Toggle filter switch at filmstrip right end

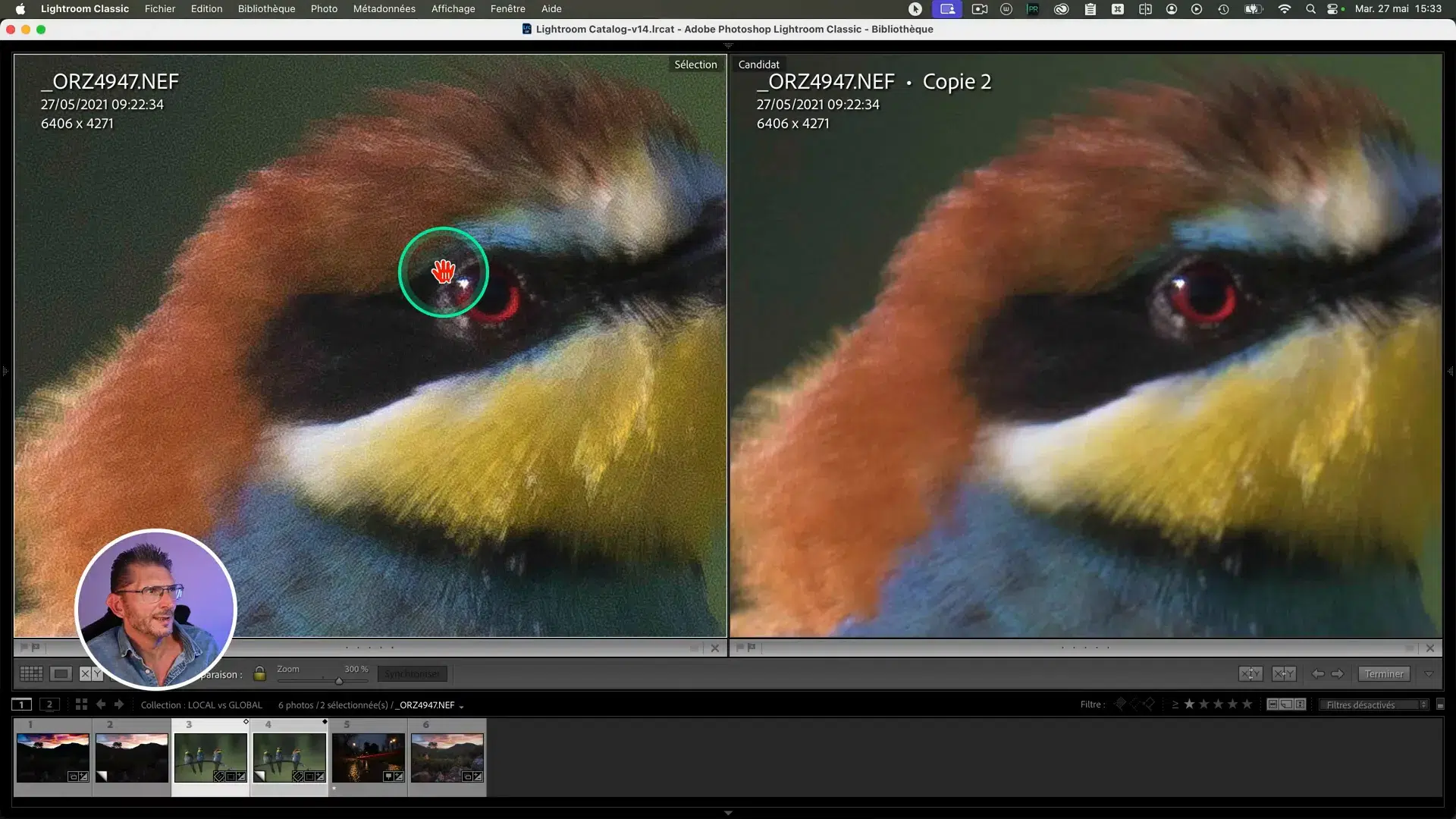point(1440,704)
